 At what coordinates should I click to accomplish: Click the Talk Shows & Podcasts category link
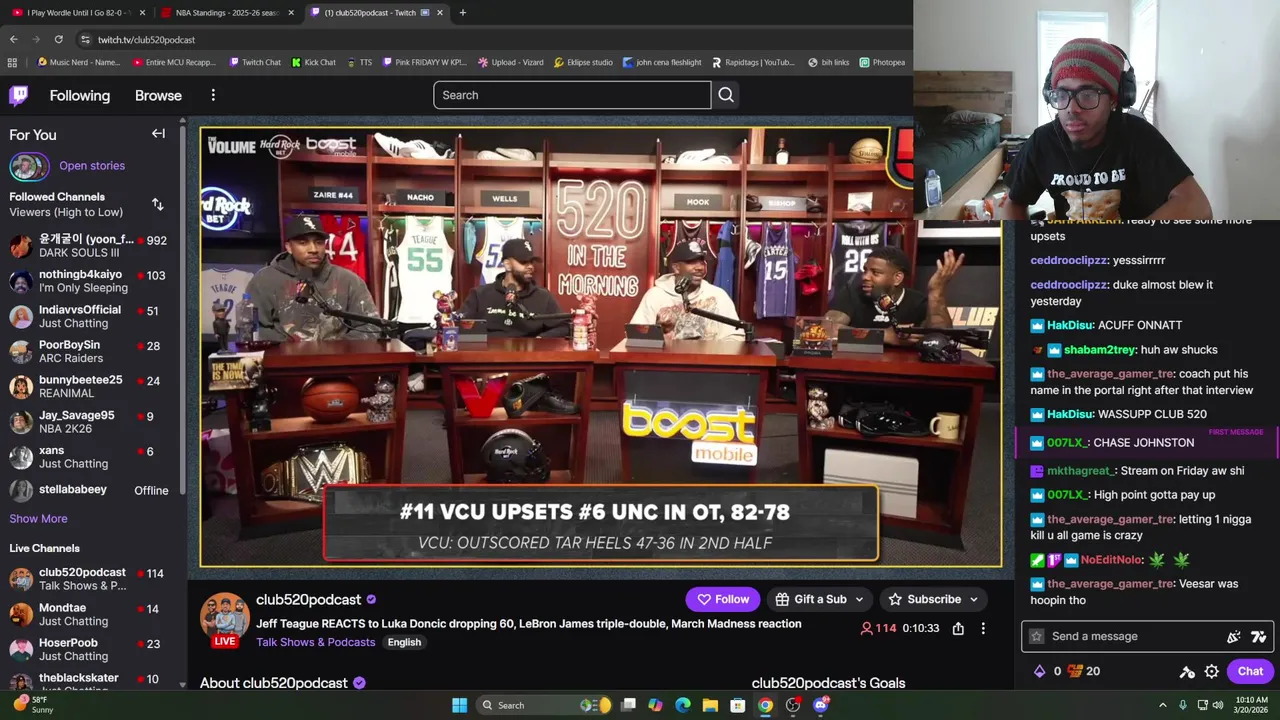tap(316, 642)
